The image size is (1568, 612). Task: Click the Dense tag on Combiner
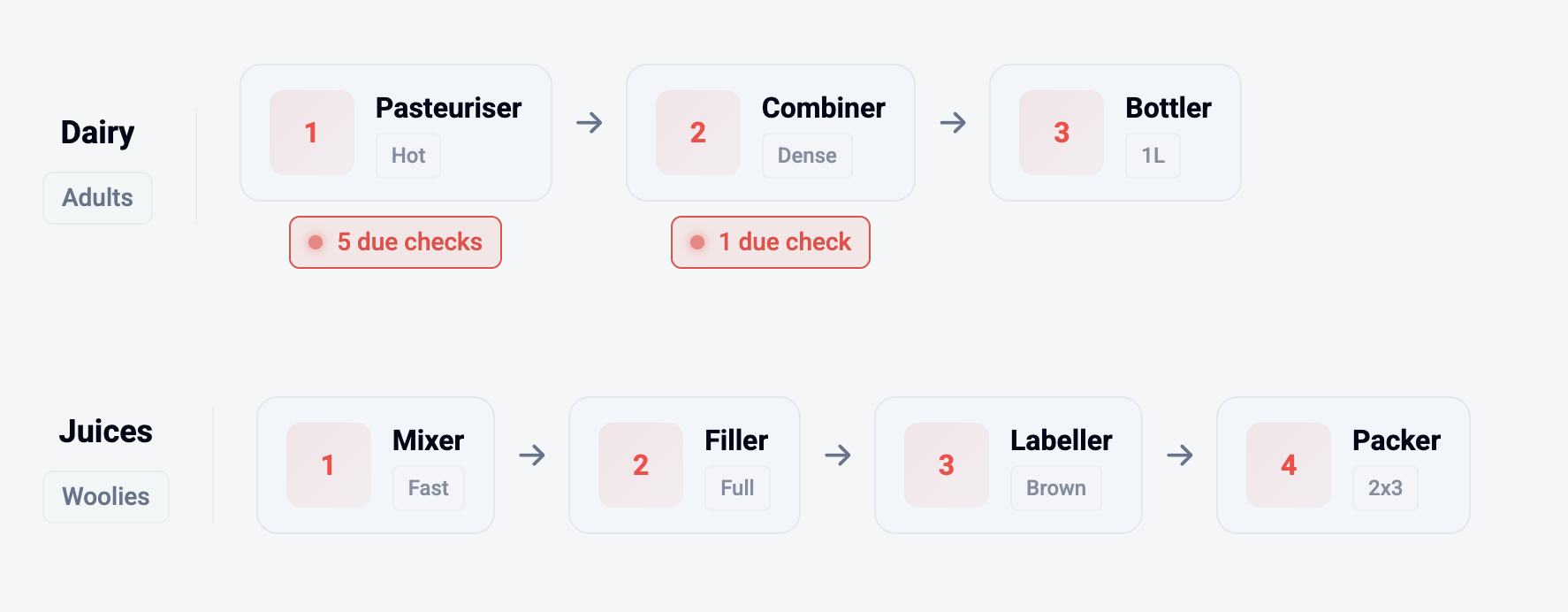point(807,156)
